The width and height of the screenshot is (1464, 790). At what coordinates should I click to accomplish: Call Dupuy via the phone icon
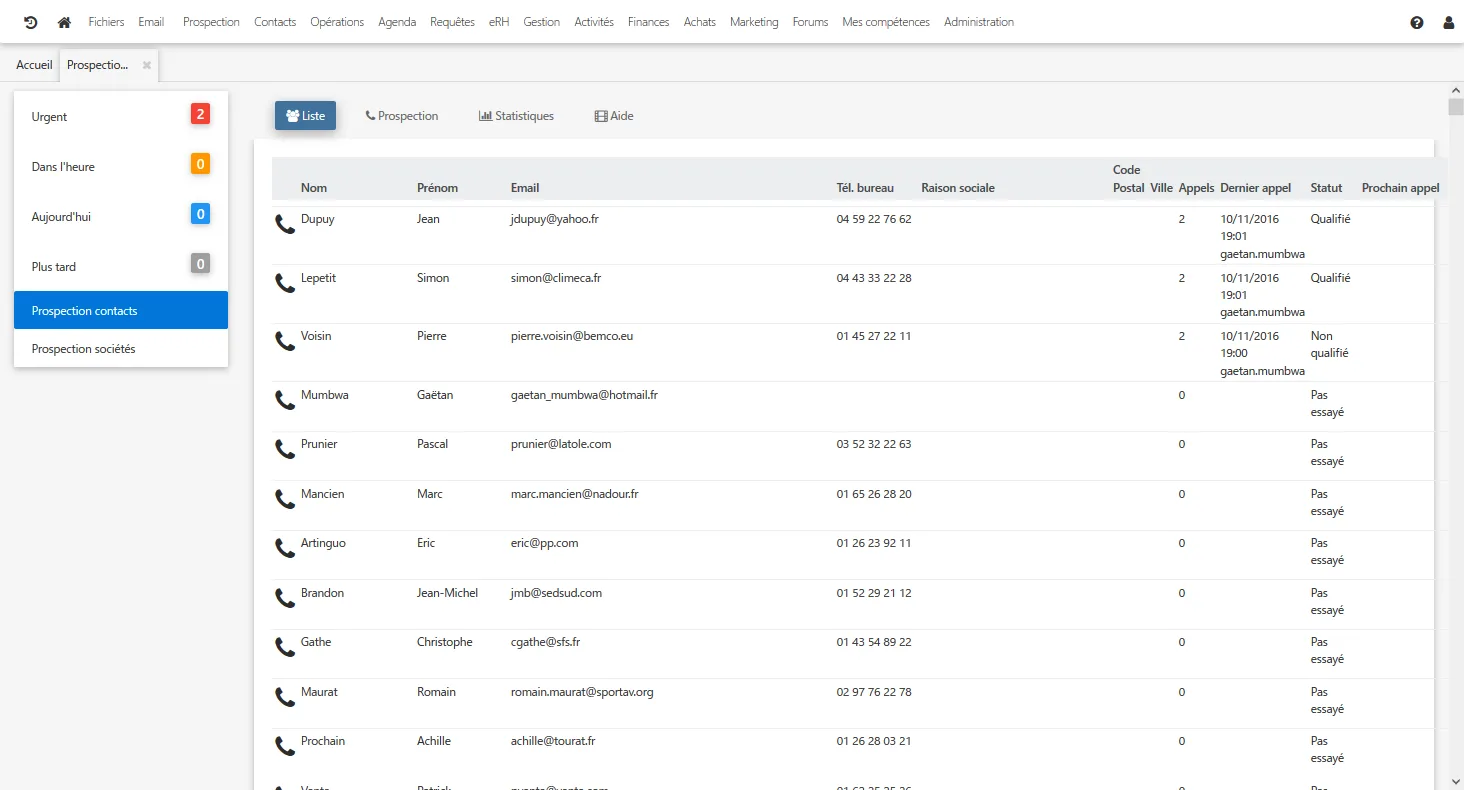coord(285,225)
